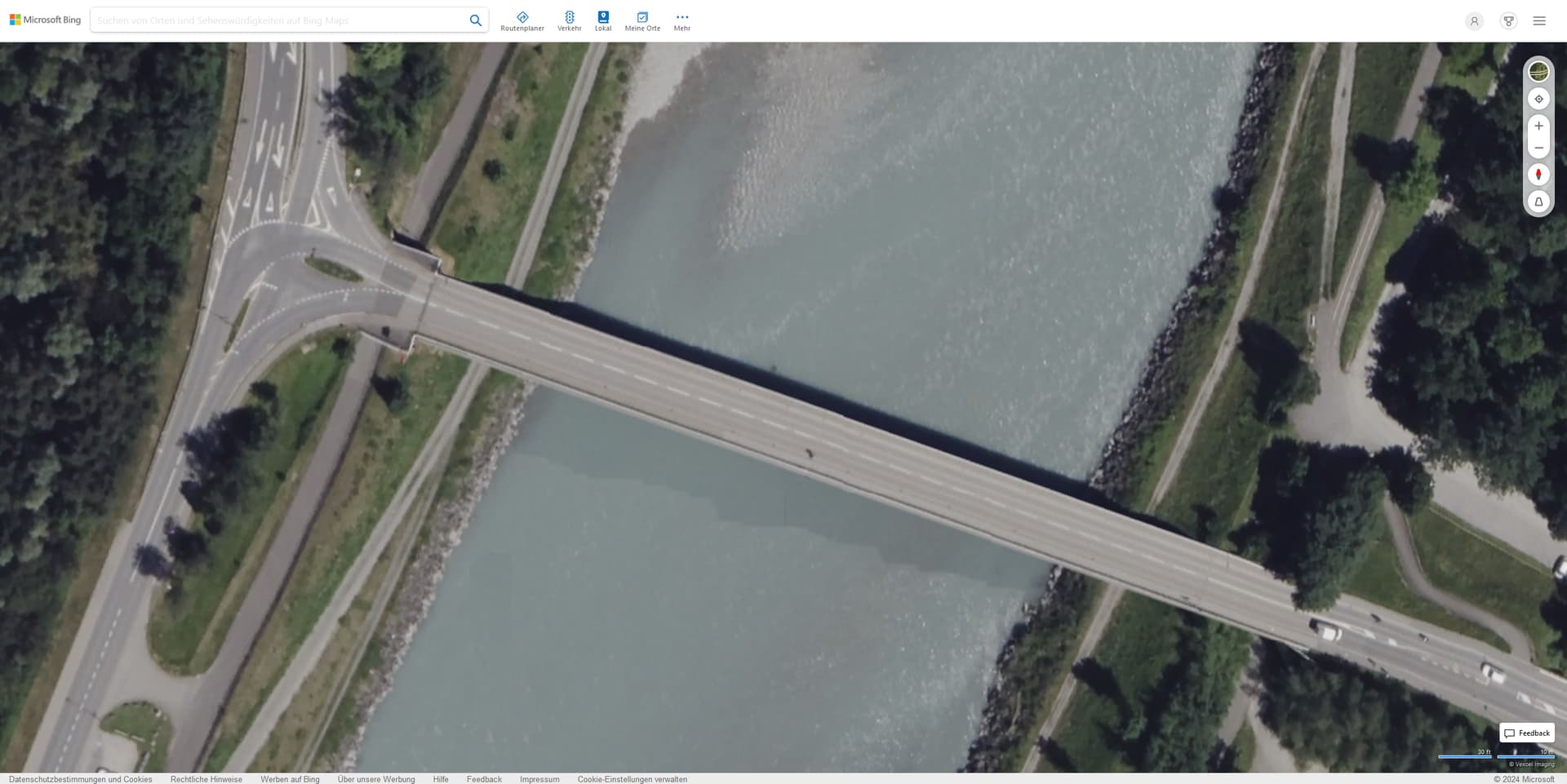1567x784 pixels.
Task: Open the hamburger navigation menu
Action: [1539, 20]
